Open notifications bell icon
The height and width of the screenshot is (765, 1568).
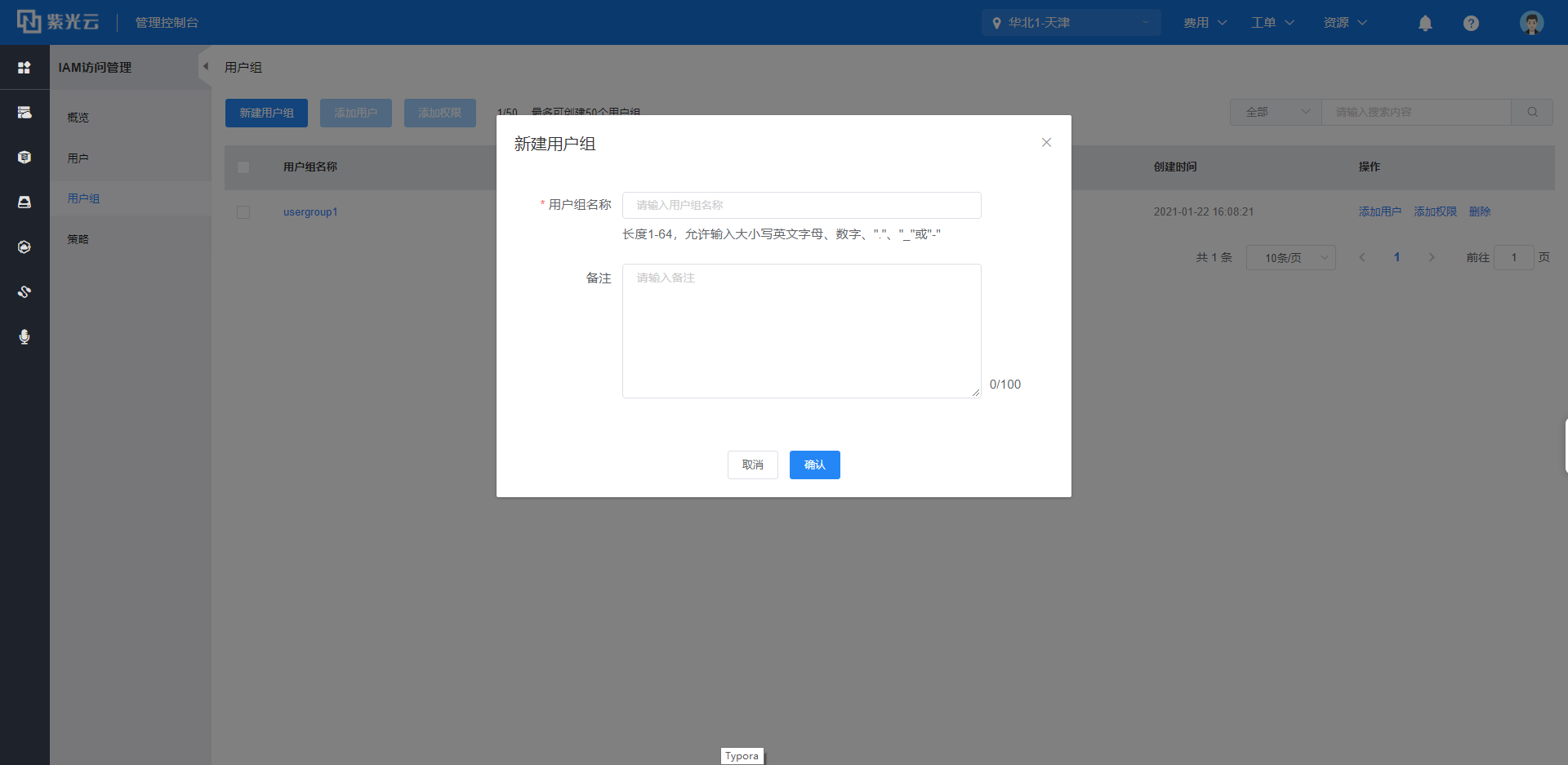1425,23
